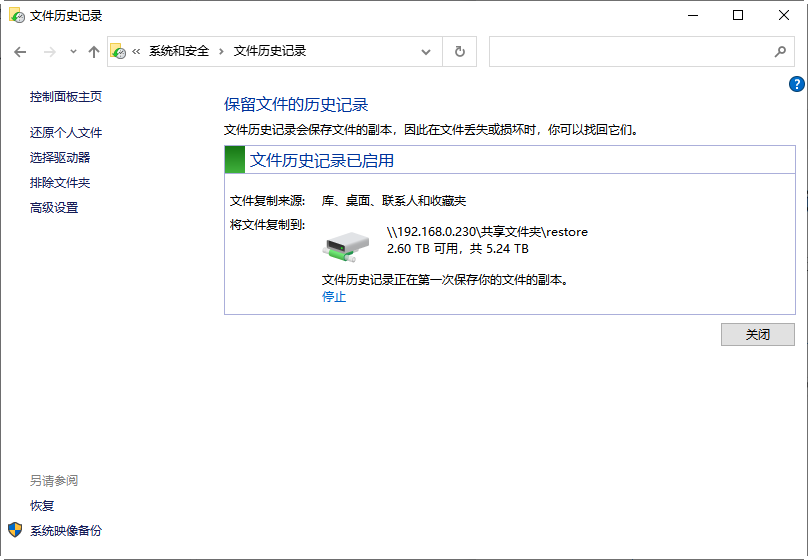808x560 pixels.
Task: Open 控制面板主页
Action: pos(66,97)
